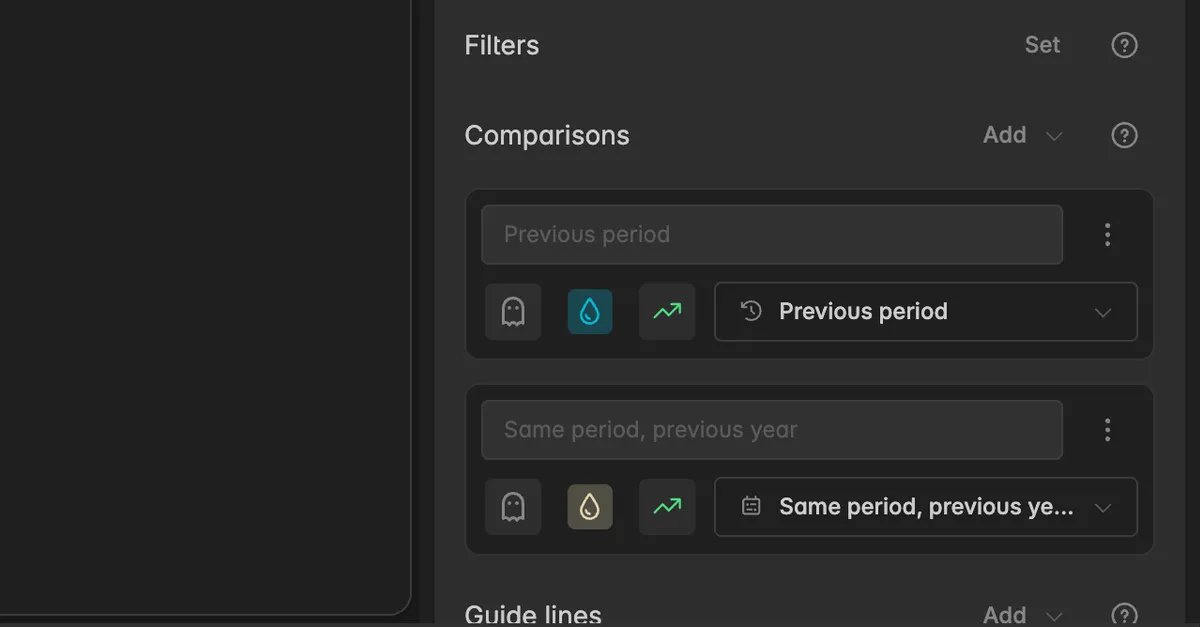Expand the Same period, previous year dropdown
The height and width of the screenshot is (627, 1200).
(x=926, y=507)
